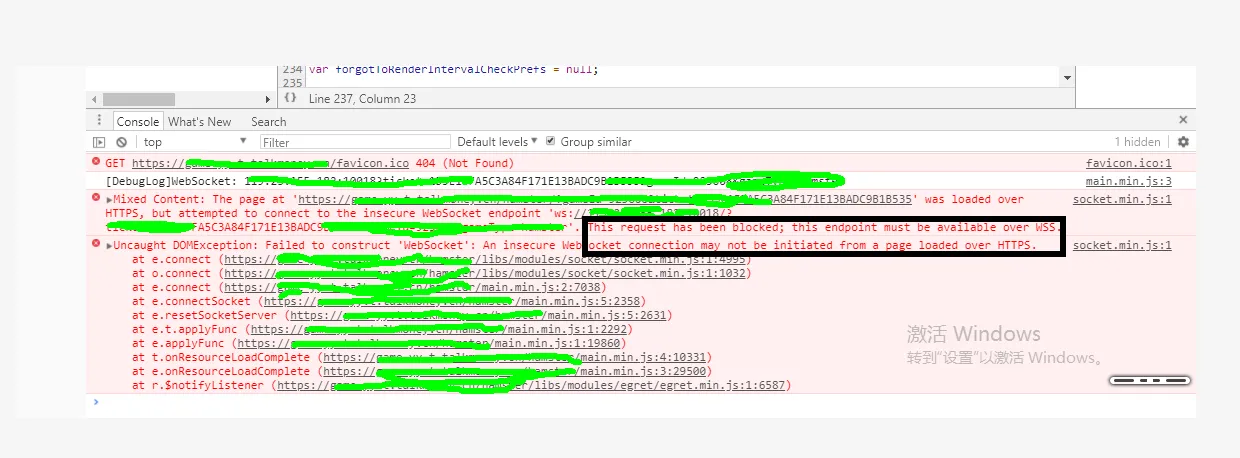
Task: Click the GET favicon error icon
Action: 97,161
